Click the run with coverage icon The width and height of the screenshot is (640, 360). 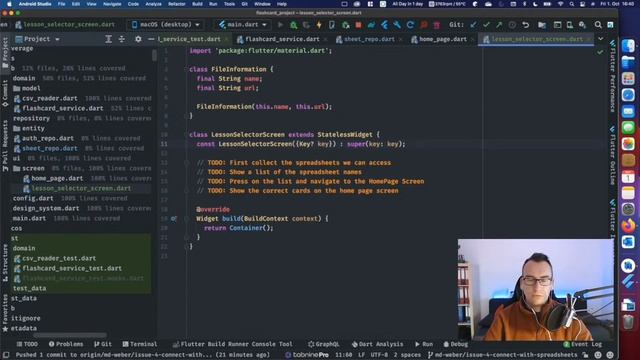point(306,25)
